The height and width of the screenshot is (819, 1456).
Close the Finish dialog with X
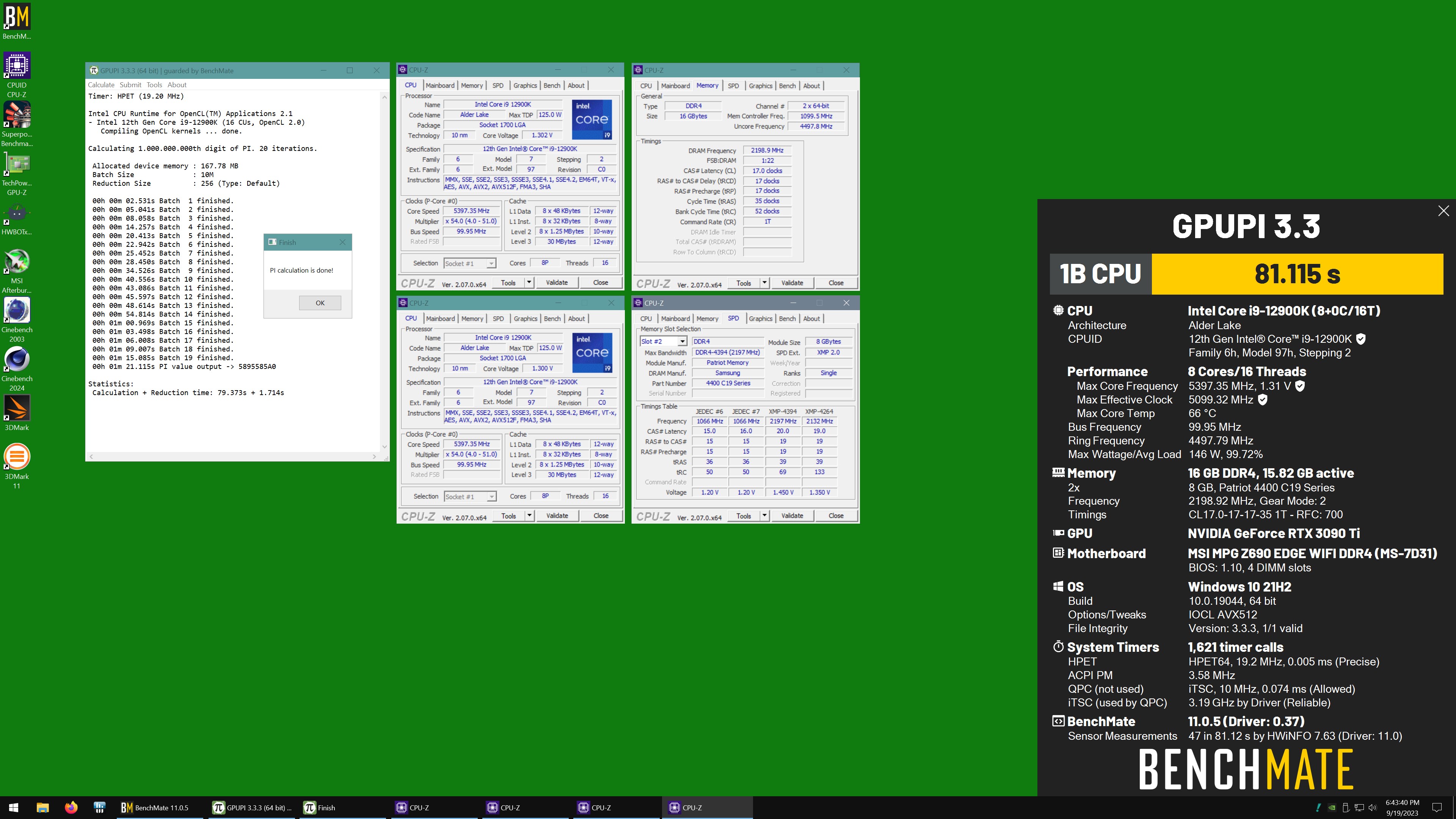(342, 243)
